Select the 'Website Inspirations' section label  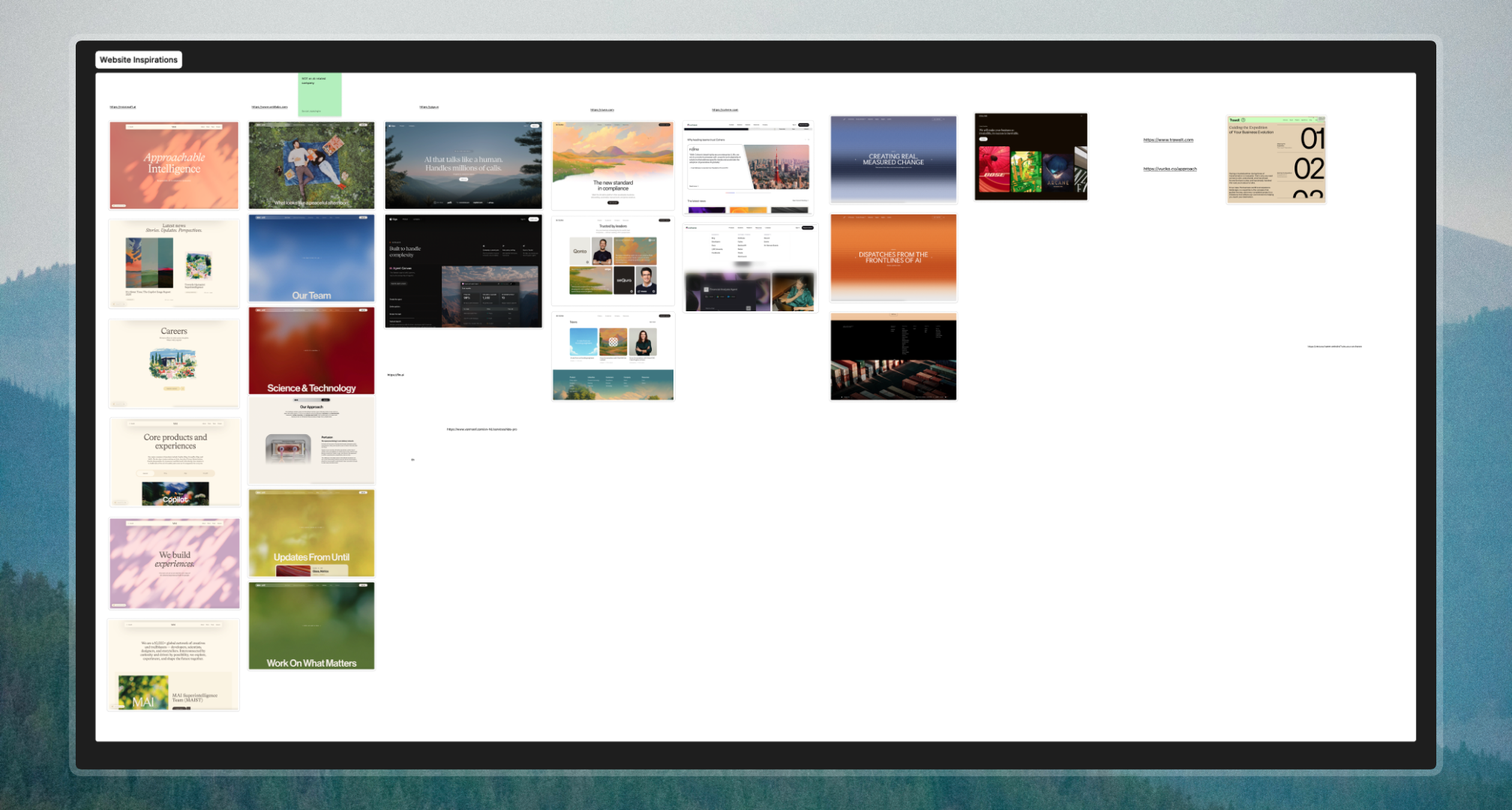pos(139,60)
